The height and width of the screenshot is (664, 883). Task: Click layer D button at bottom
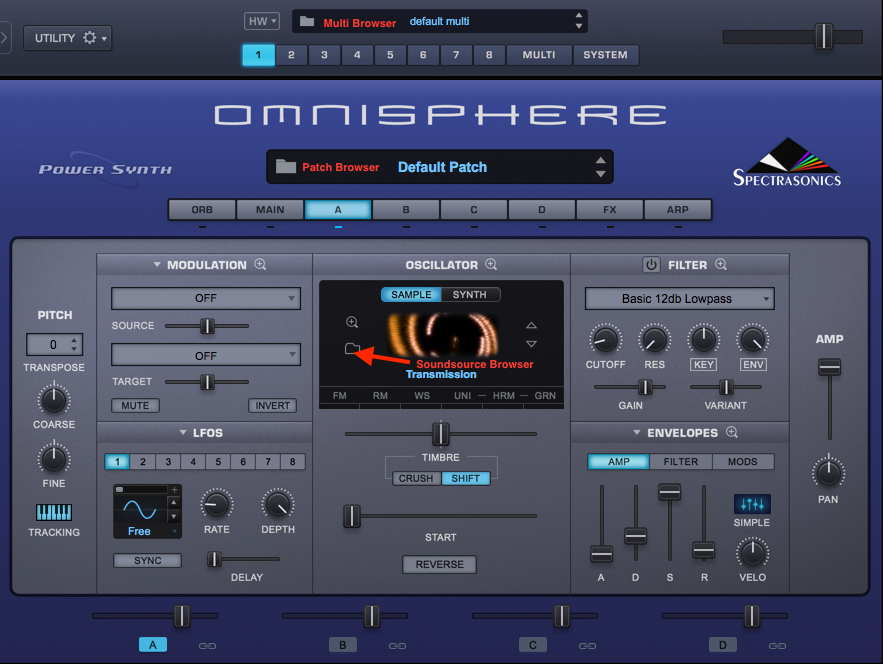(723, 645)
